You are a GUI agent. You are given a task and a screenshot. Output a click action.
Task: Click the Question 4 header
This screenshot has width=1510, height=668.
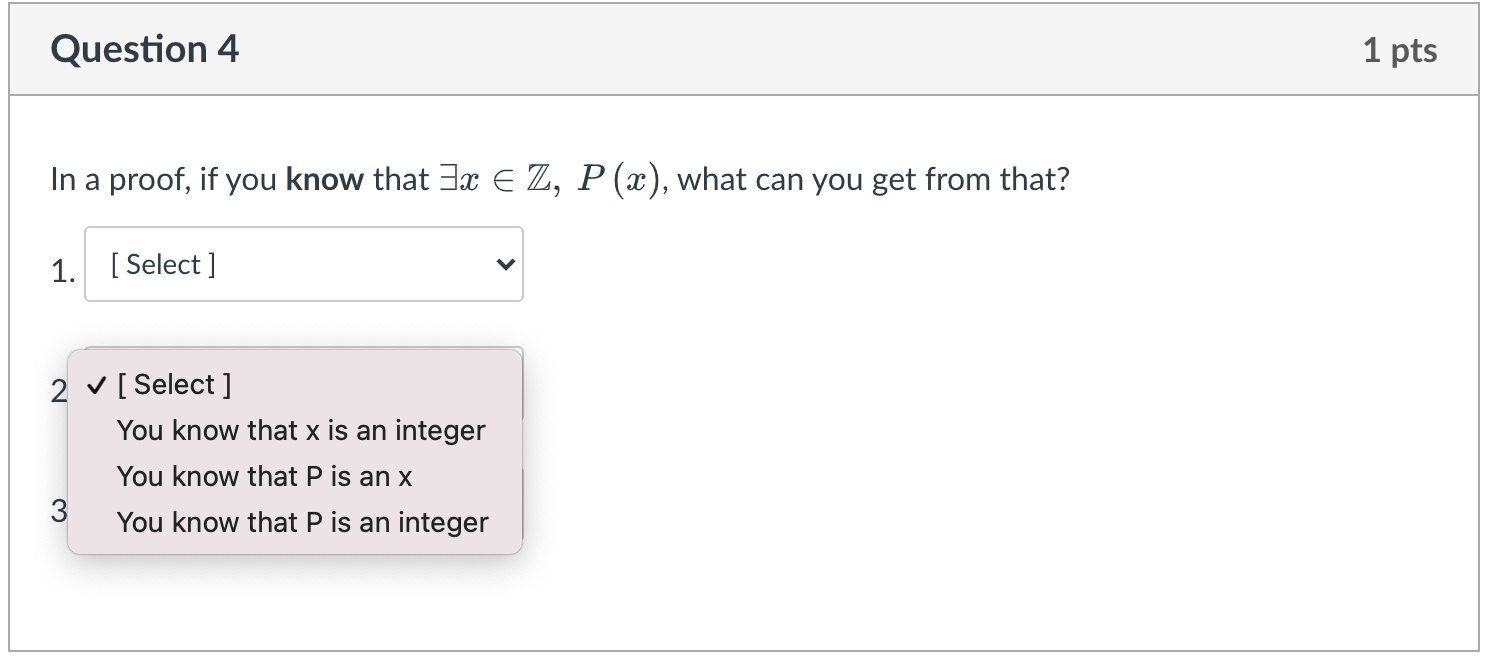(144, 48)
